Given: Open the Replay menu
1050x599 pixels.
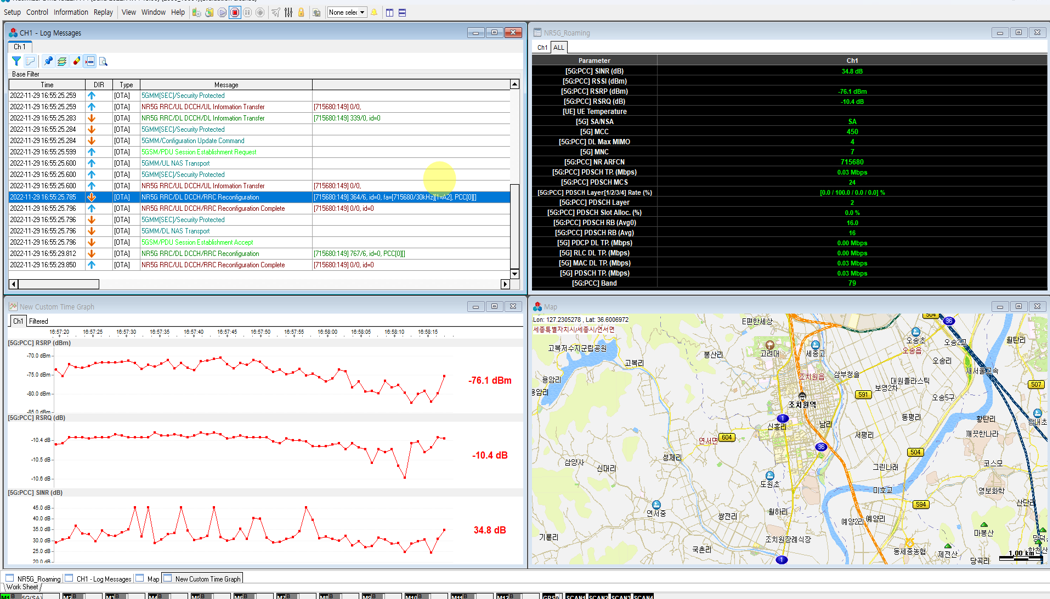Looking at the screenshot, I should coord(103,13).
